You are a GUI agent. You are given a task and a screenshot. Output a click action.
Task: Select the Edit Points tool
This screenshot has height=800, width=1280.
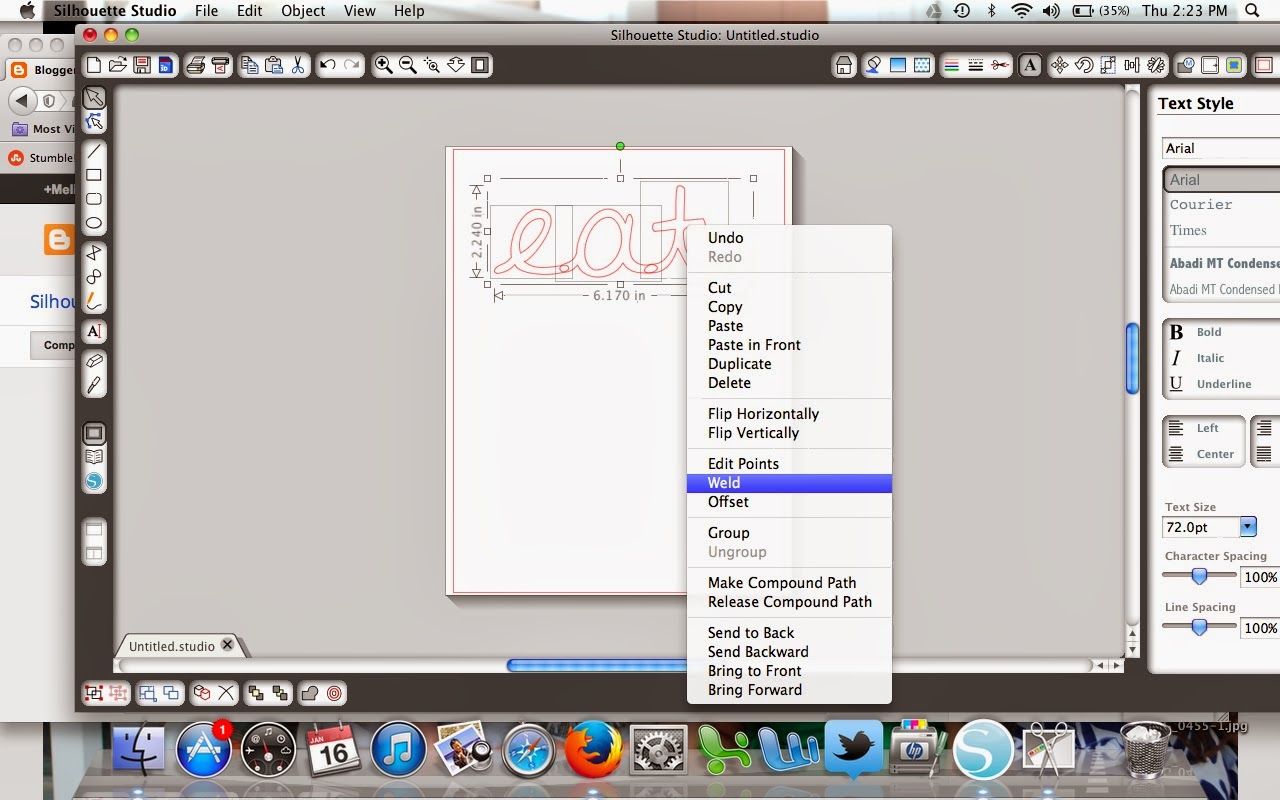(94, 122)
